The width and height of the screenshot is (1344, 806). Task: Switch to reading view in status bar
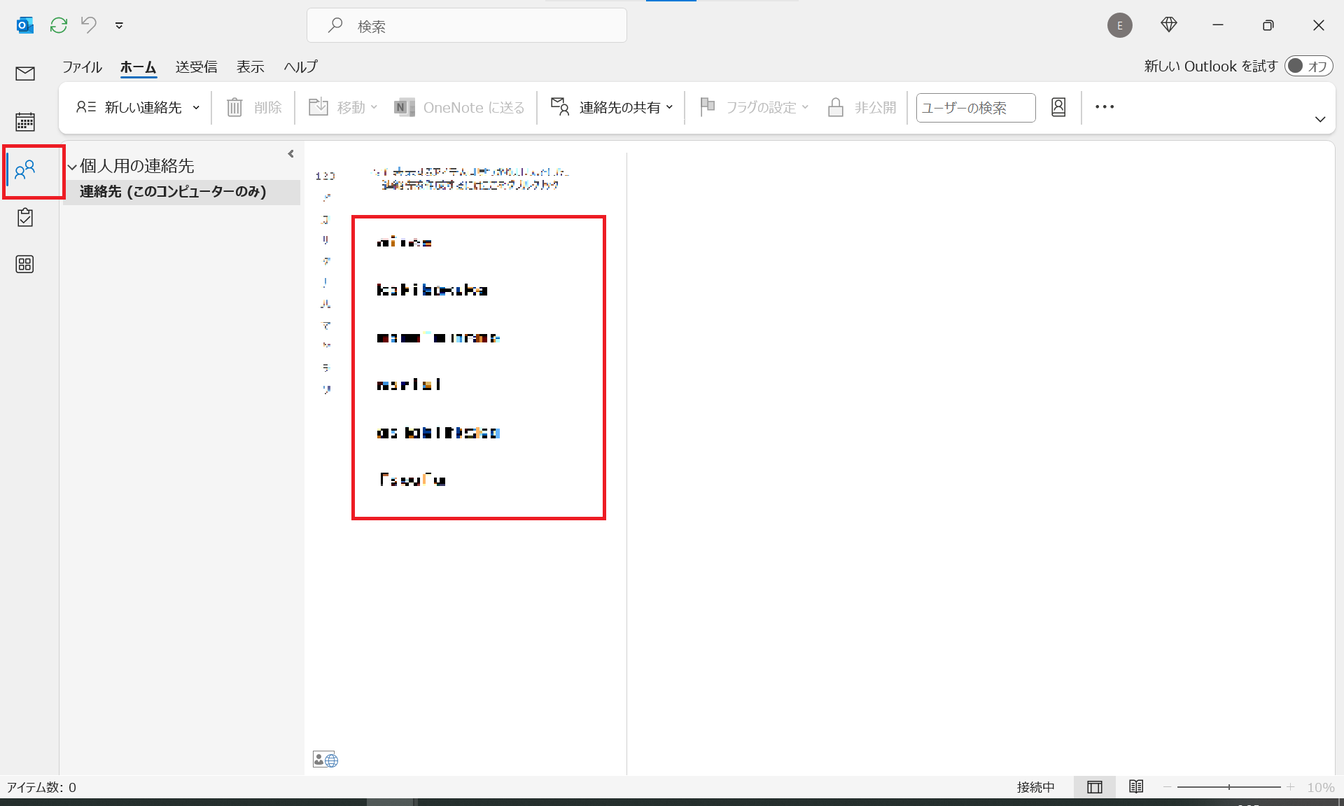point(1136,787)
